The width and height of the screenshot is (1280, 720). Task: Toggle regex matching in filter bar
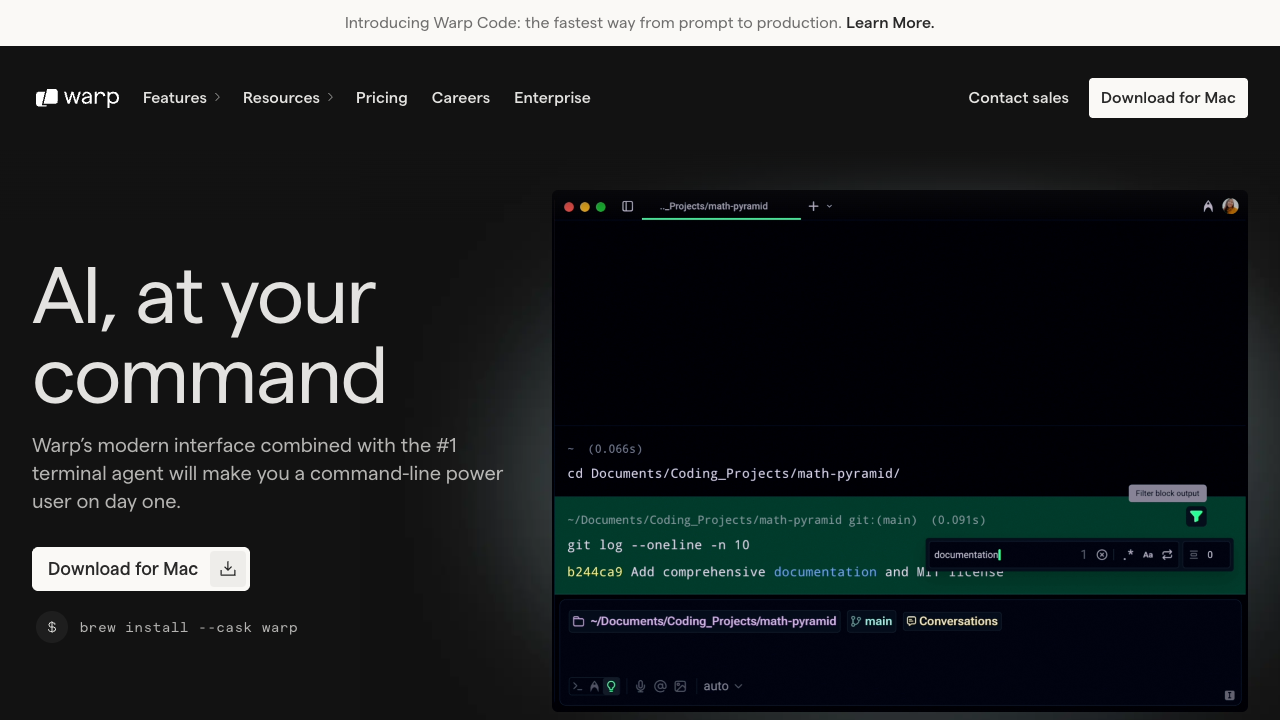[1128, 555]
